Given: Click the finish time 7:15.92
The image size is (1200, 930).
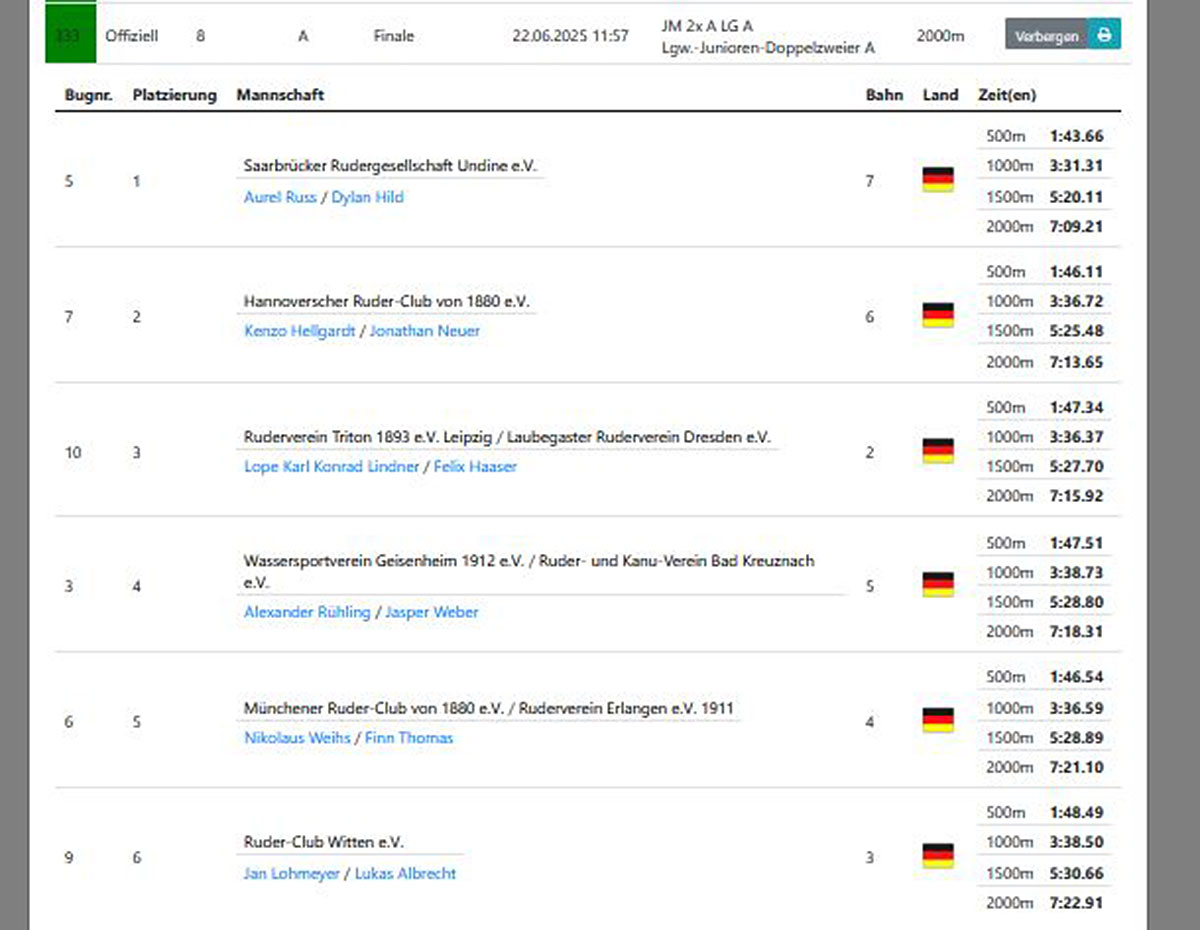Looking at the screenshot, I should click(1077, 496).
